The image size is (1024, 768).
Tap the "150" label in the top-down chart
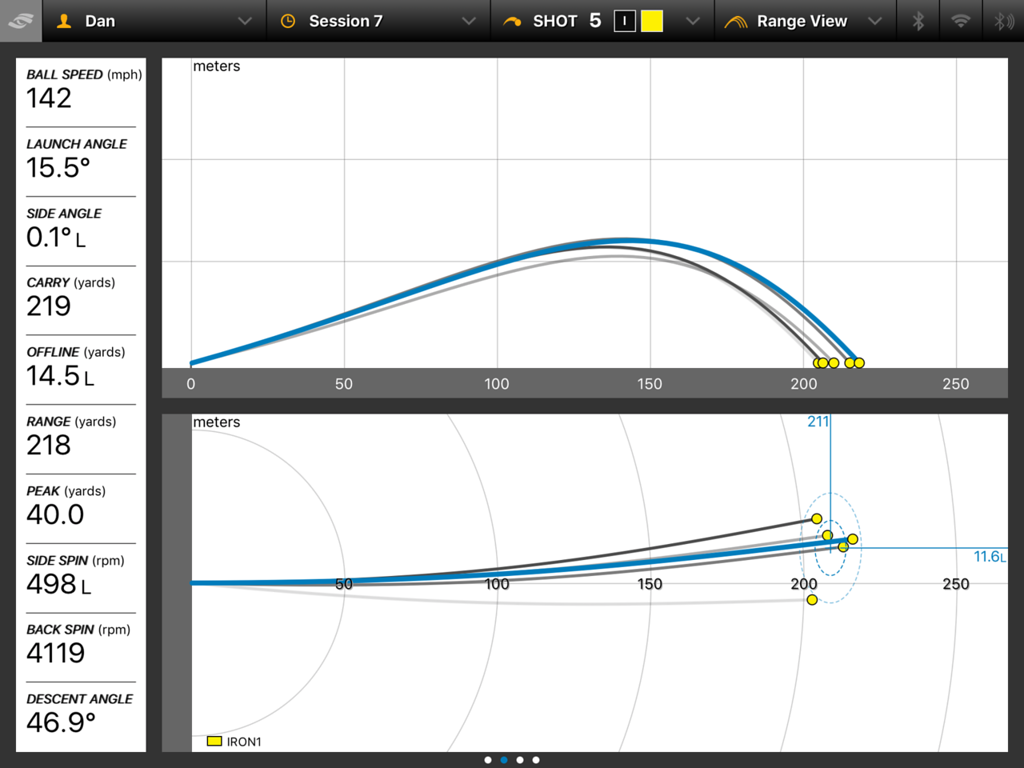pos(650,584)
